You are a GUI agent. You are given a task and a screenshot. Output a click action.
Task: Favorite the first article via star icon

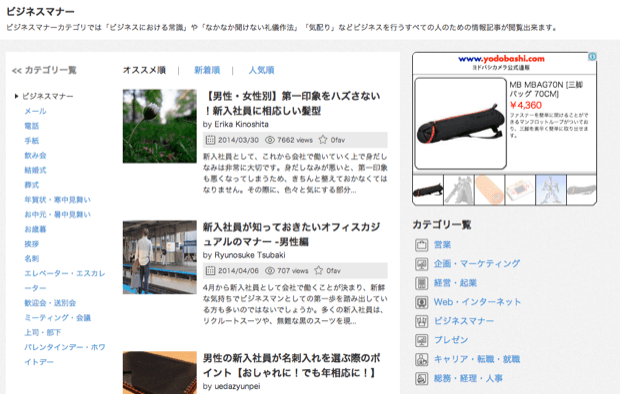[x=323, y=140]
